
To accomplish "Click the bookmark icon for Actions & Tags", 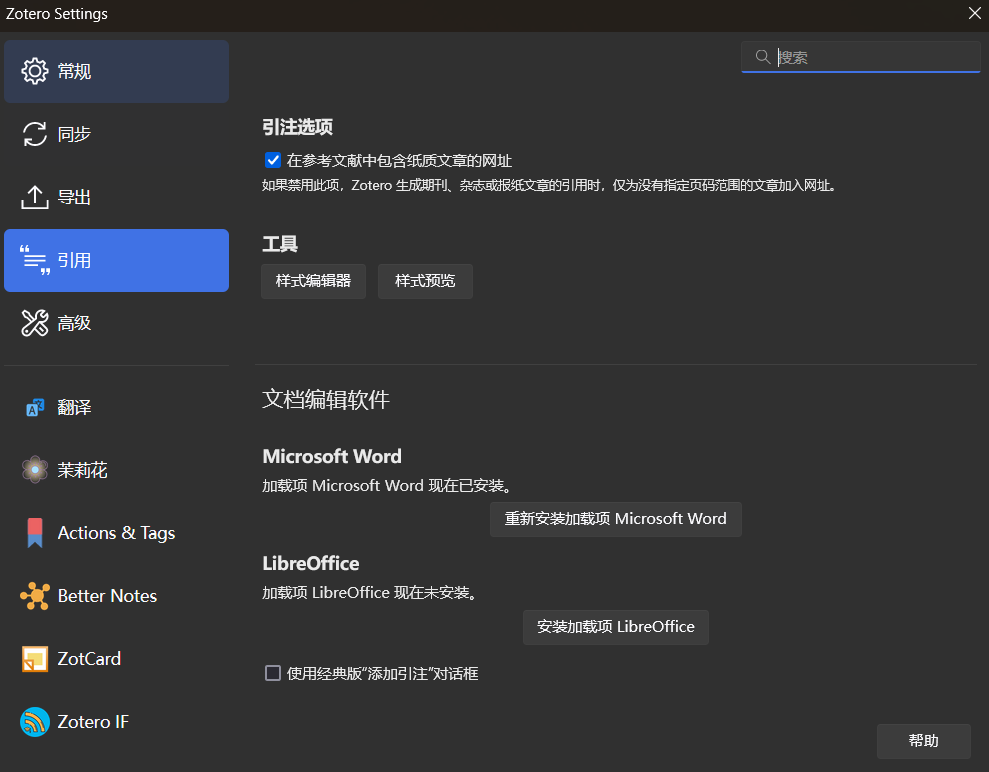I will 35,533.
